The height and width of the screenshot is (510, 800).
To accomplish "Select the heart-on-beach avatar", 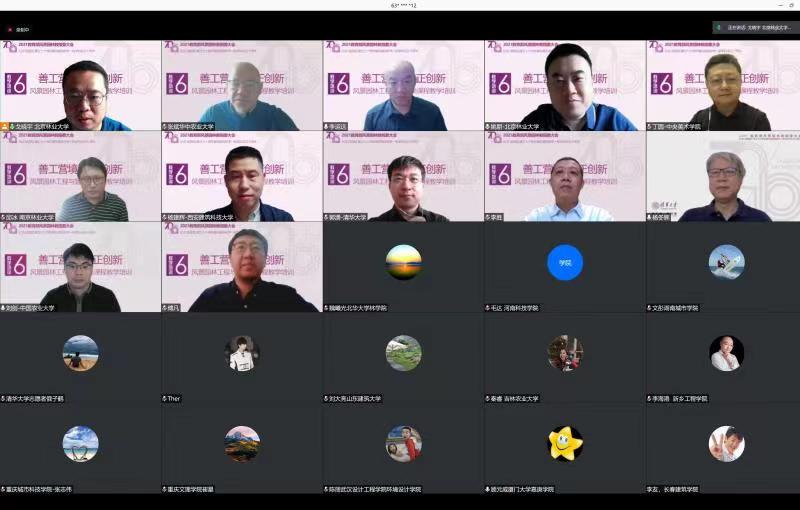I will [80, 443].
